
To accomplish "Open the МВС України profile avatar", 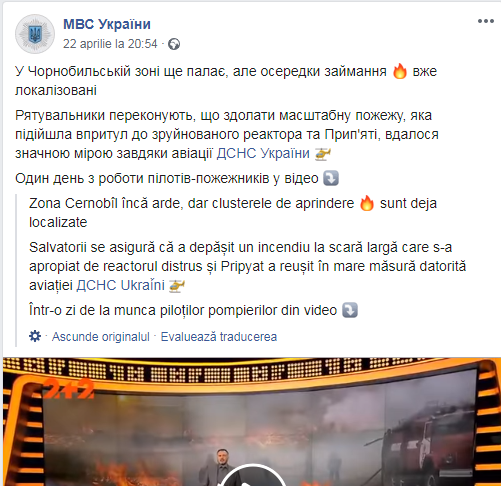I will click(35, 34).
